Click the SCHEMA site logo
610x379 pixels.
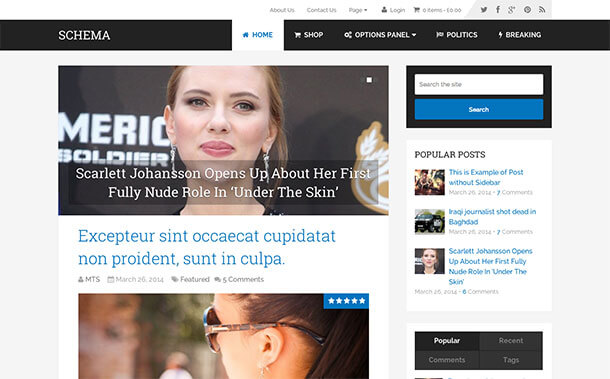(x=84, y=35)
